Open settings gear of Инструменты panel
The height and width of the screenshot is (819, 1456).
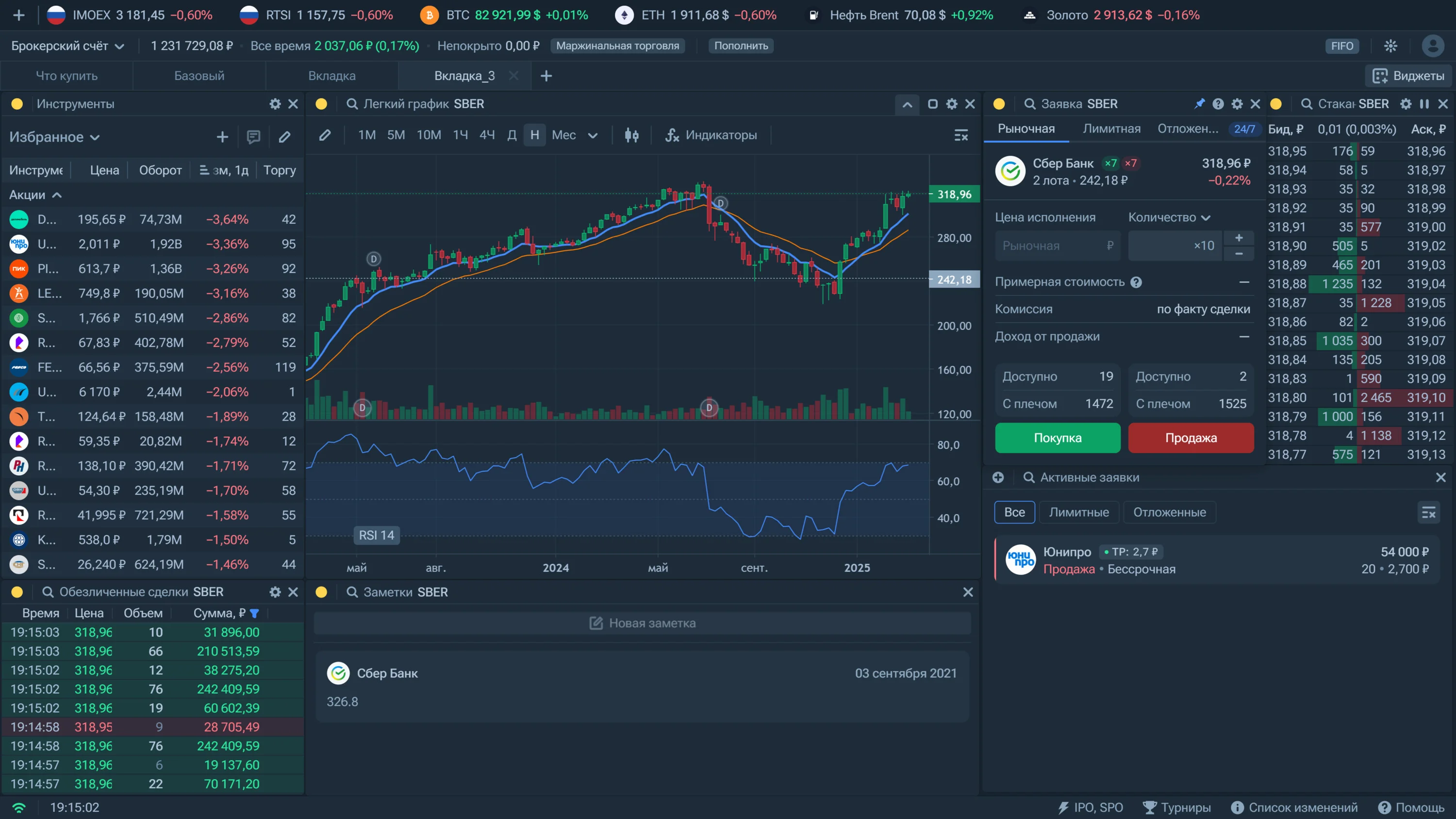point(275,104)
